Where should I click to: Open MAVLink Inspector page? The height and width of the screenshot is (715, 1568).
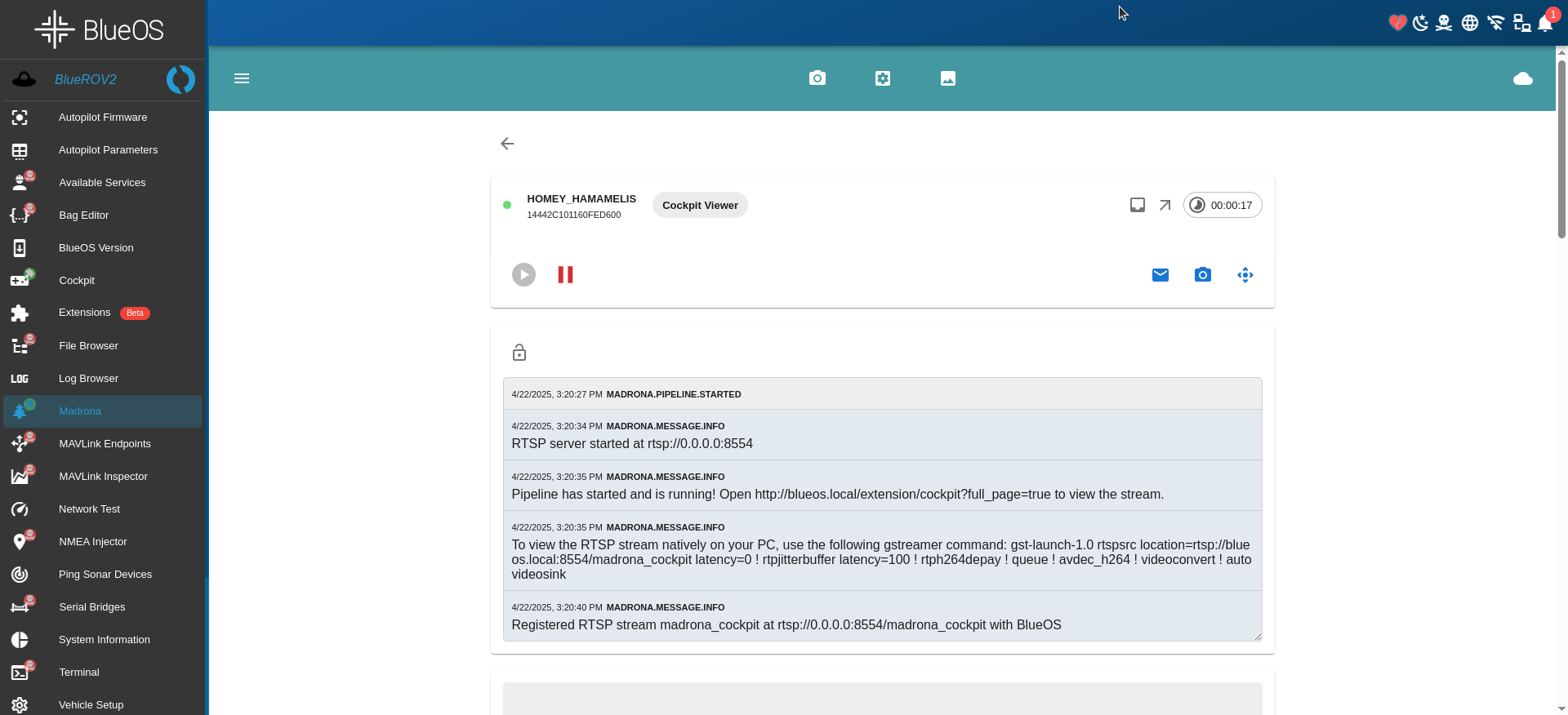click(103, 477)
